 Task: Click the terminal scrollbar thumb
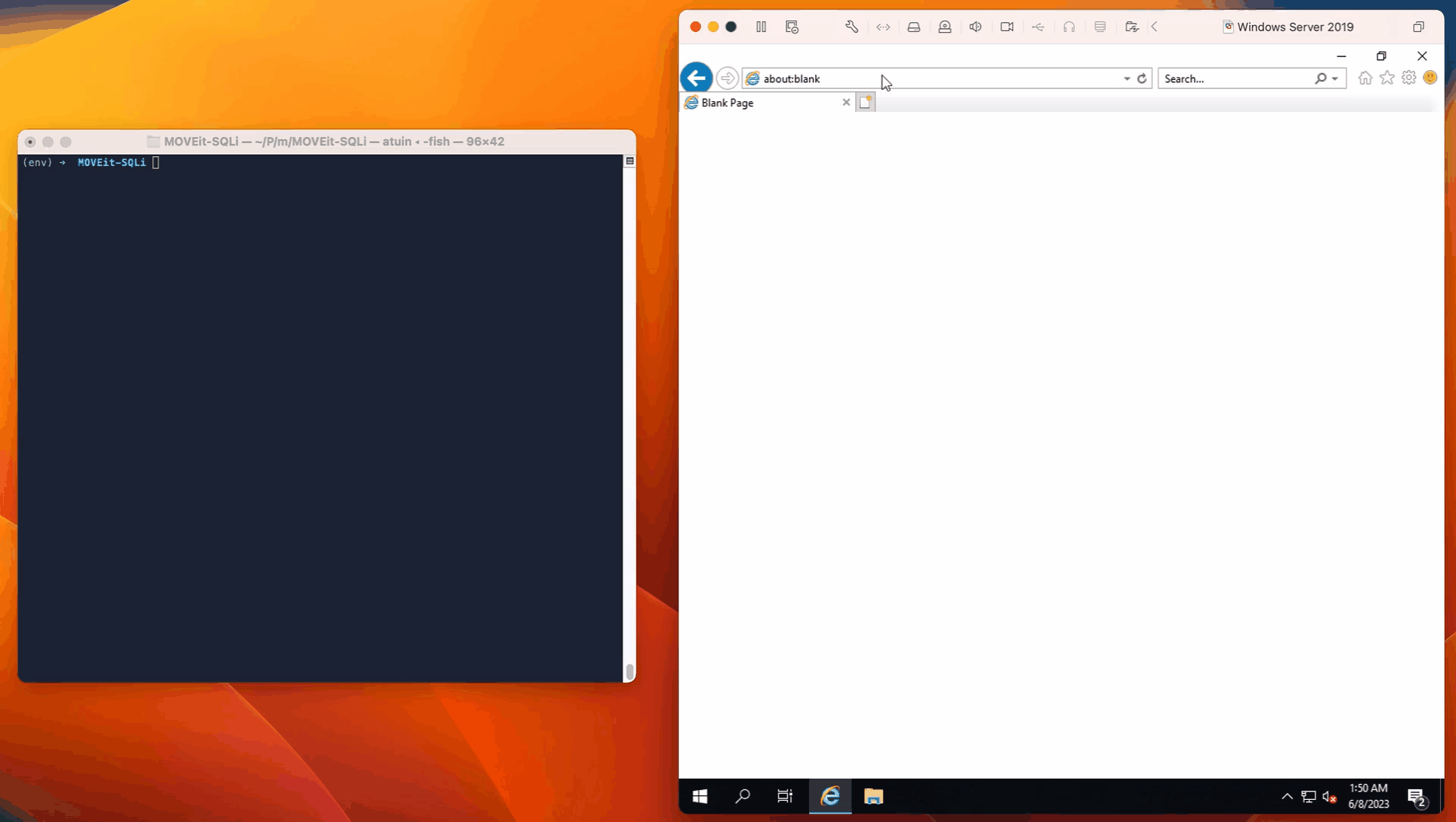[629, 671]
